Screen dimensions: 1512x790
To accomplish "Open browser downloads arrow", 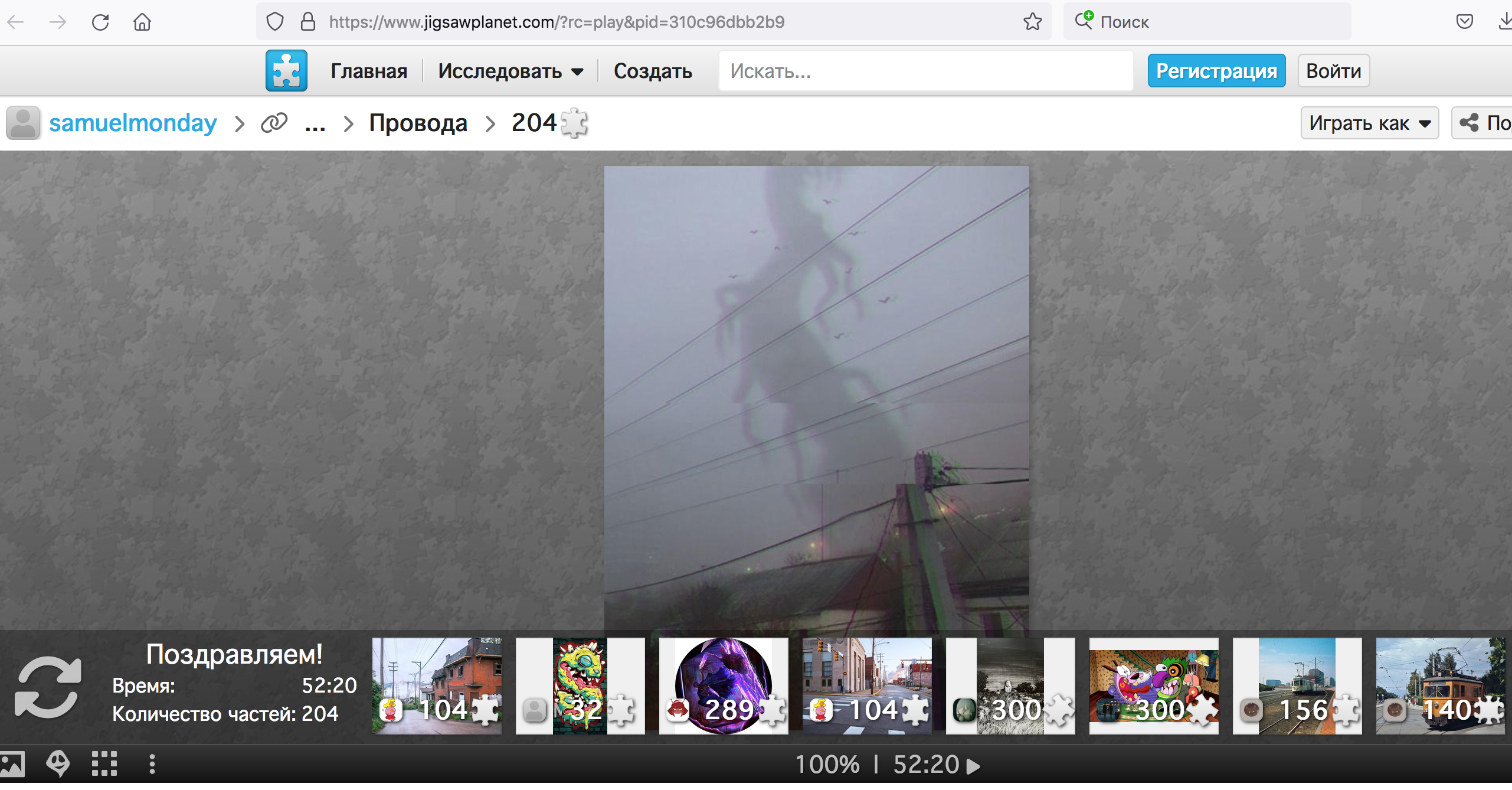I will pyautogui.click(x=1504, y=22).
